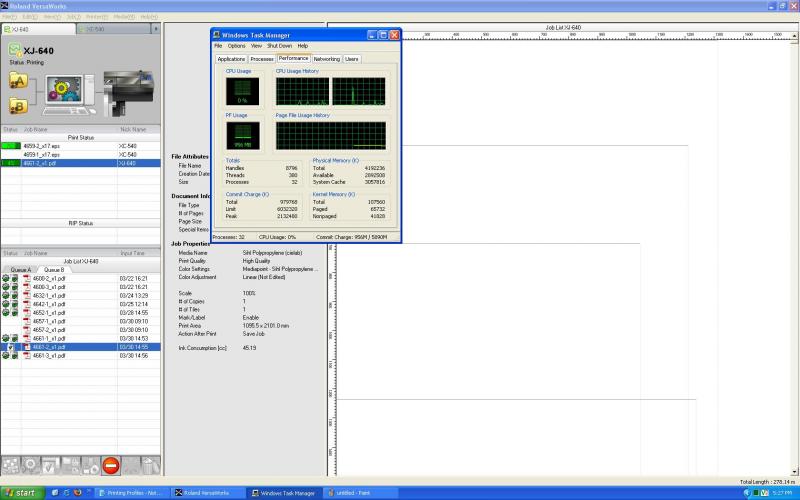Open the Networking tab in Task Manager
The image size is (800, 500).
327,59
